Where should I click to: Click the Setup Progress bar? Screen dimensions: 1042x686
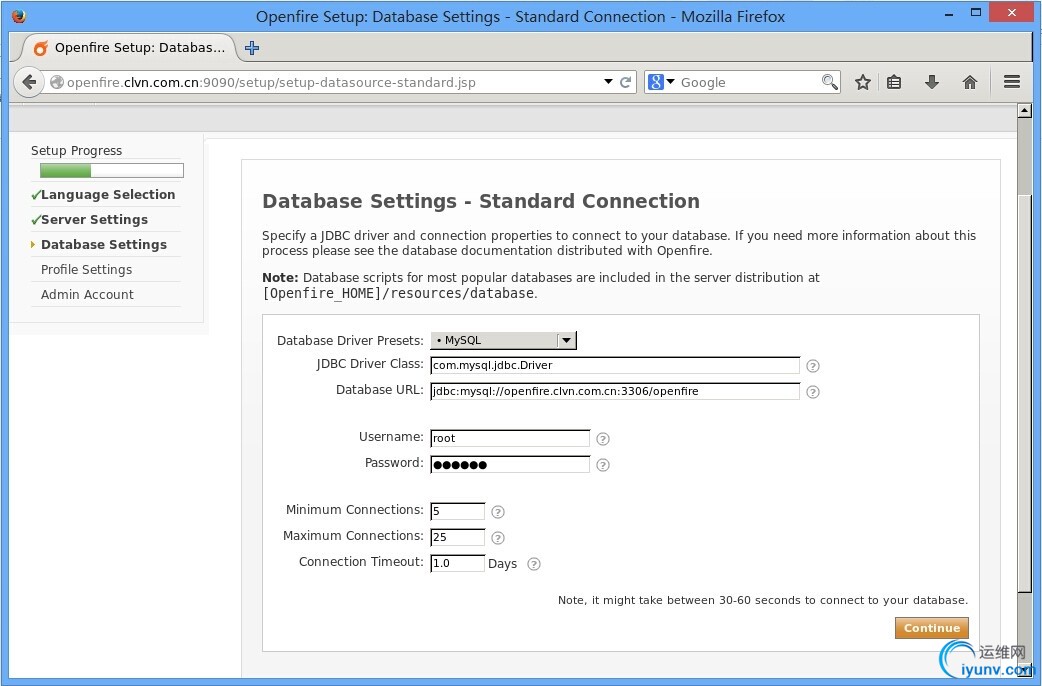pos(112,171)
